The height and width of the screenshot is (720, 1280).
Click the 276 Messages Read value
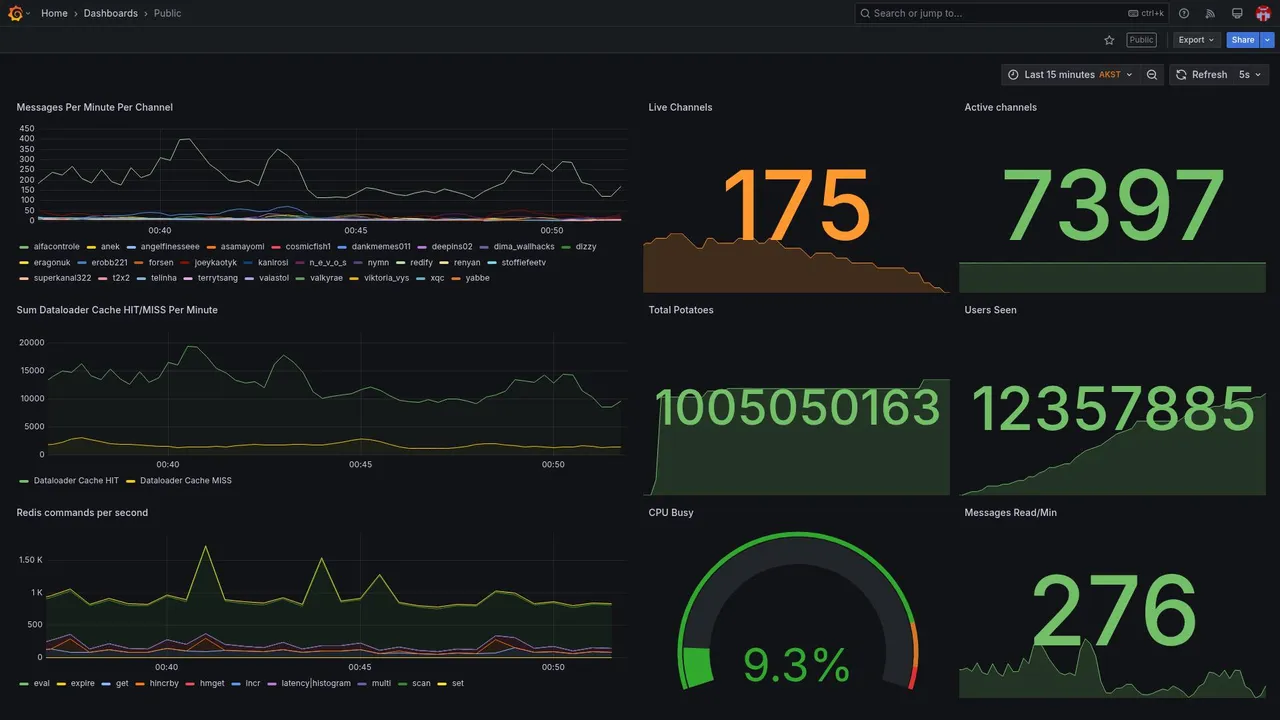click(1114, 611)
